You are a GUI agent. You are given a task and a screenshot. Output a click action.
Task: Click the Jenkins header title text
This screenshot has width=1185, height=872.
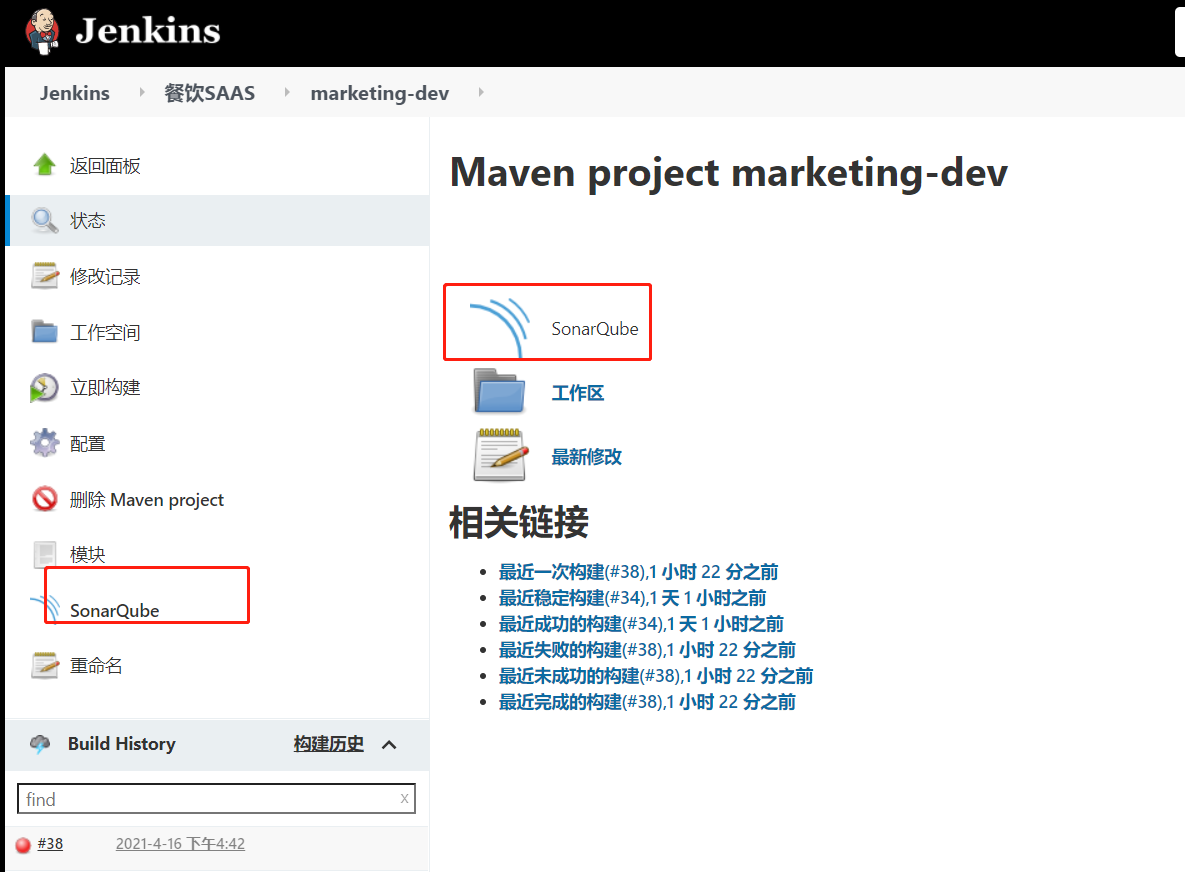tap(148, 31)
